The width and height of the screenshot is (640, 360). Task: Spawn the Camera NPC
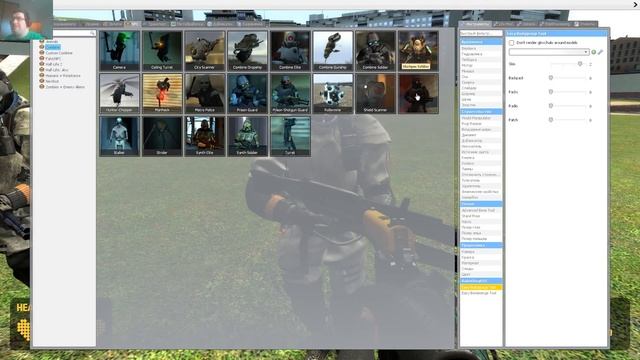[119, 51]
